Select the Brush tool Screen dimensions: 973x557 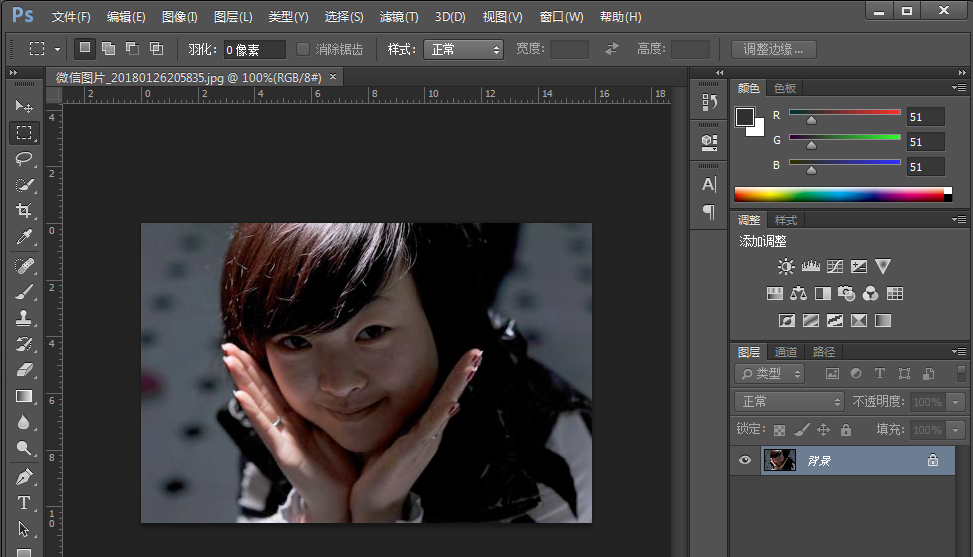pos(24,291)
